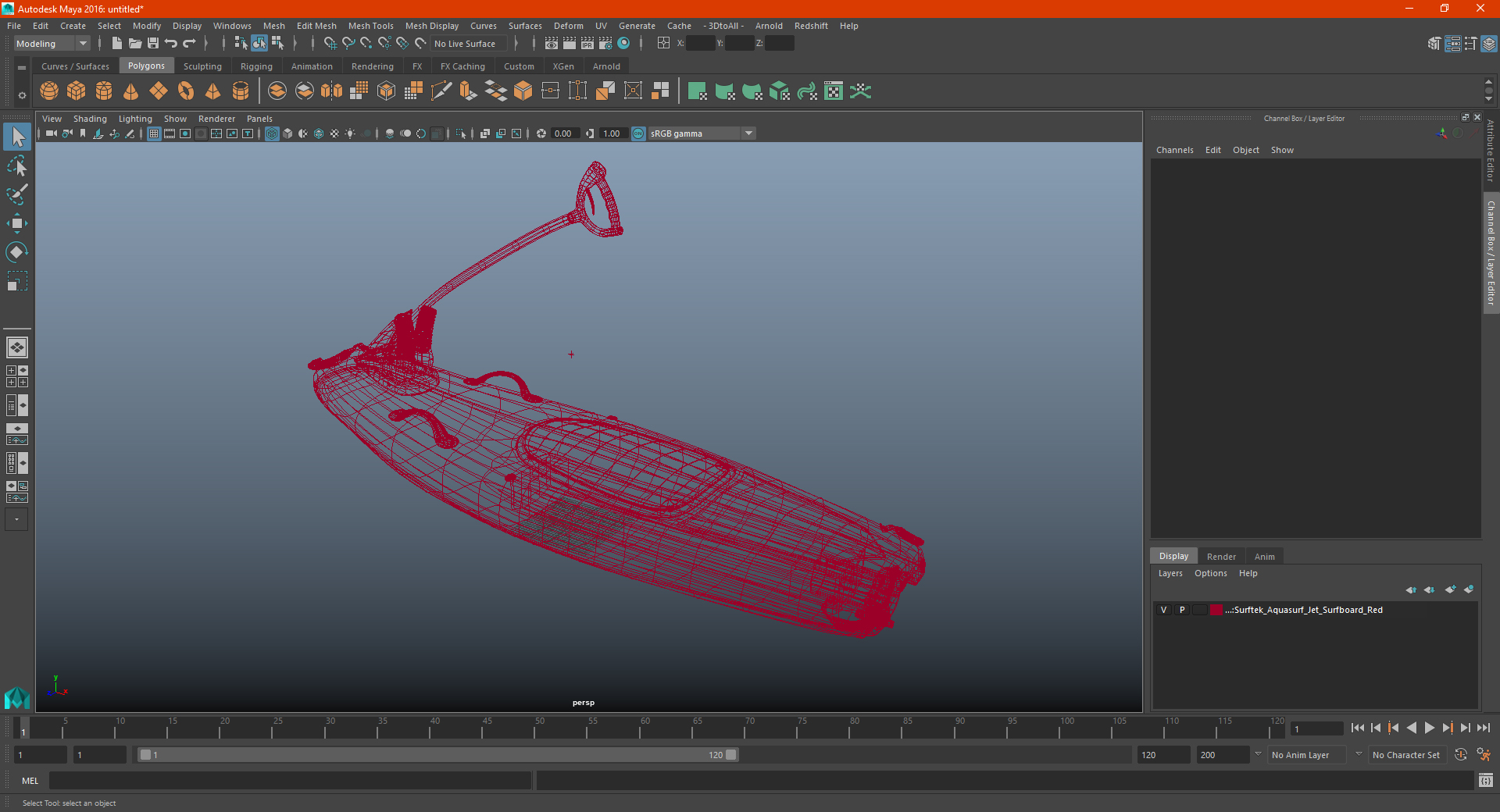Screen dimensions: 1500x812
Task: Choose the Paint Selection tool in the toolbox
Action: (x=17, y=194)
